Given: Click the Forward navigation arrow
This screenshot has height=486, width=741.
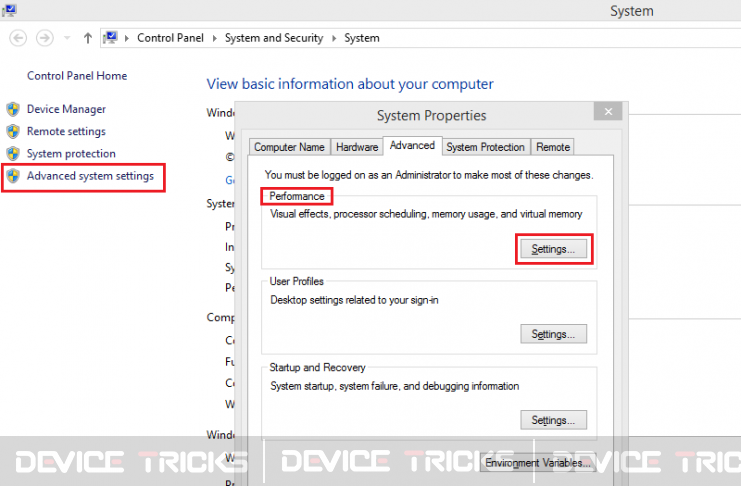Looking at the screenshot, I should (45, 38).
